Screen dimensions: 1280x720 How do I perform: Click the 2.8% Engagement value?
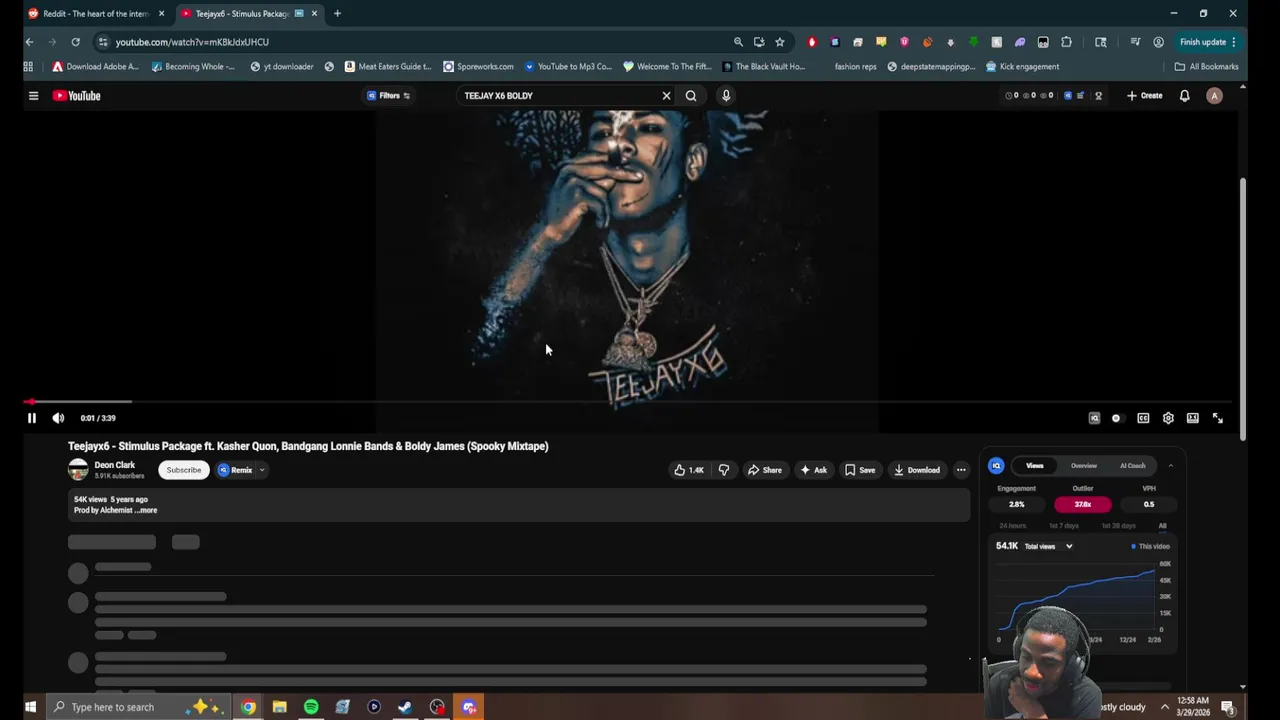[x=1016, y=504]
